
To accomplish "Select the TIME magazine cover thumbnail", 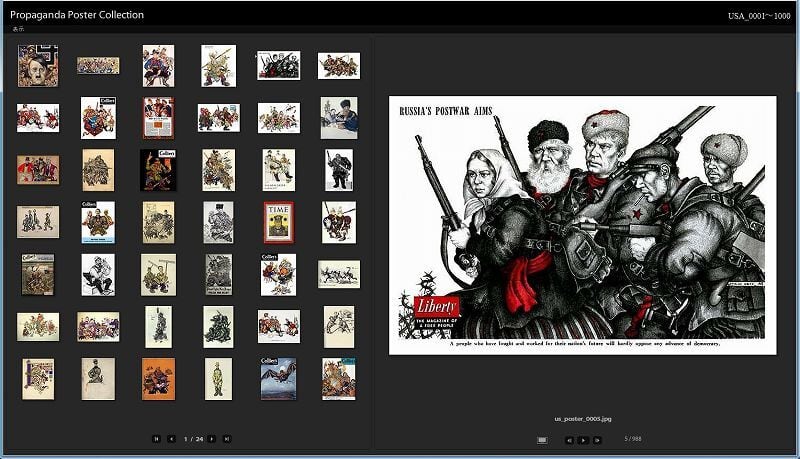I will pyautogui.click(x=279, y=222).
